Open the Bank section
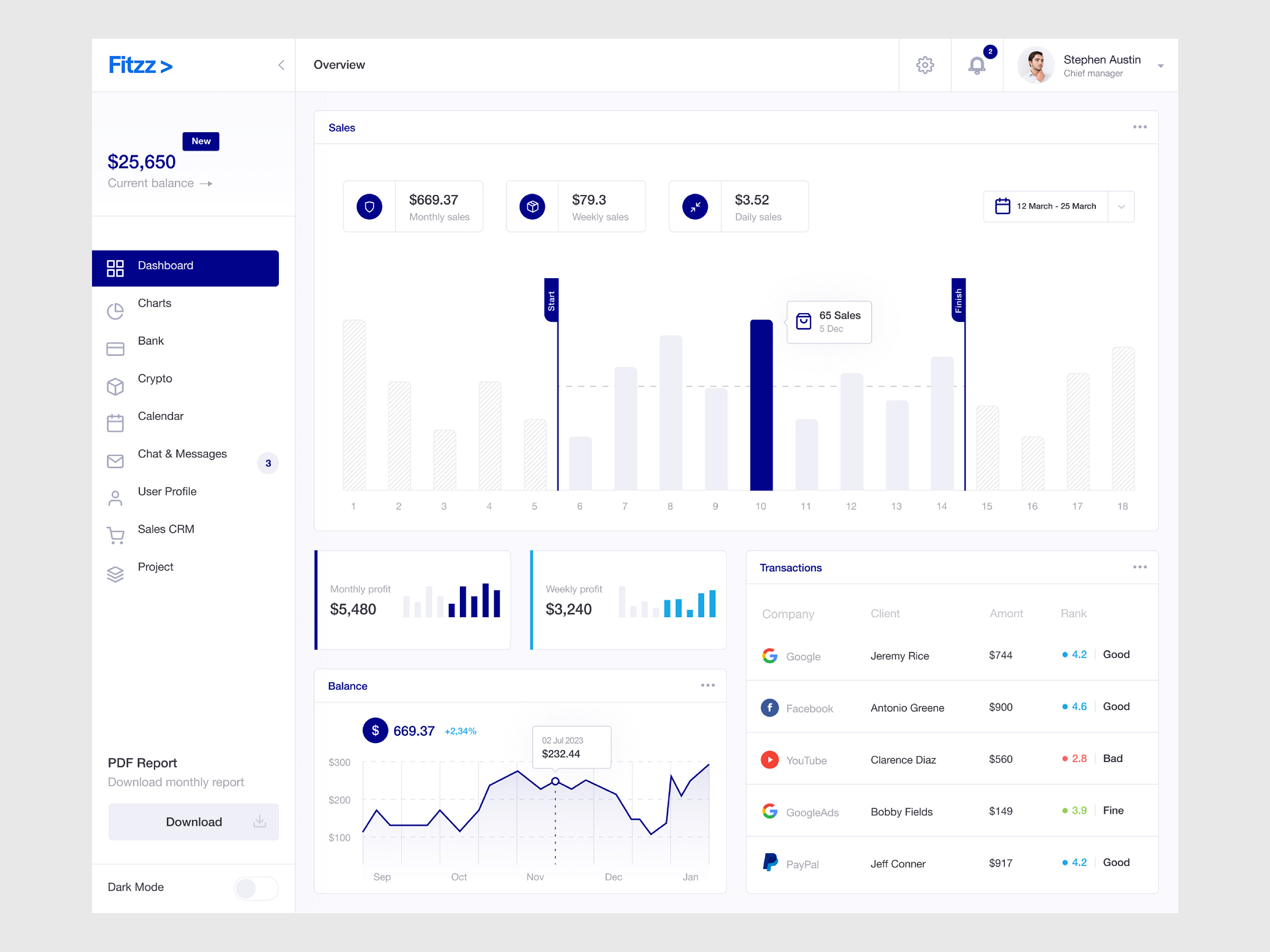 (150, 341)
